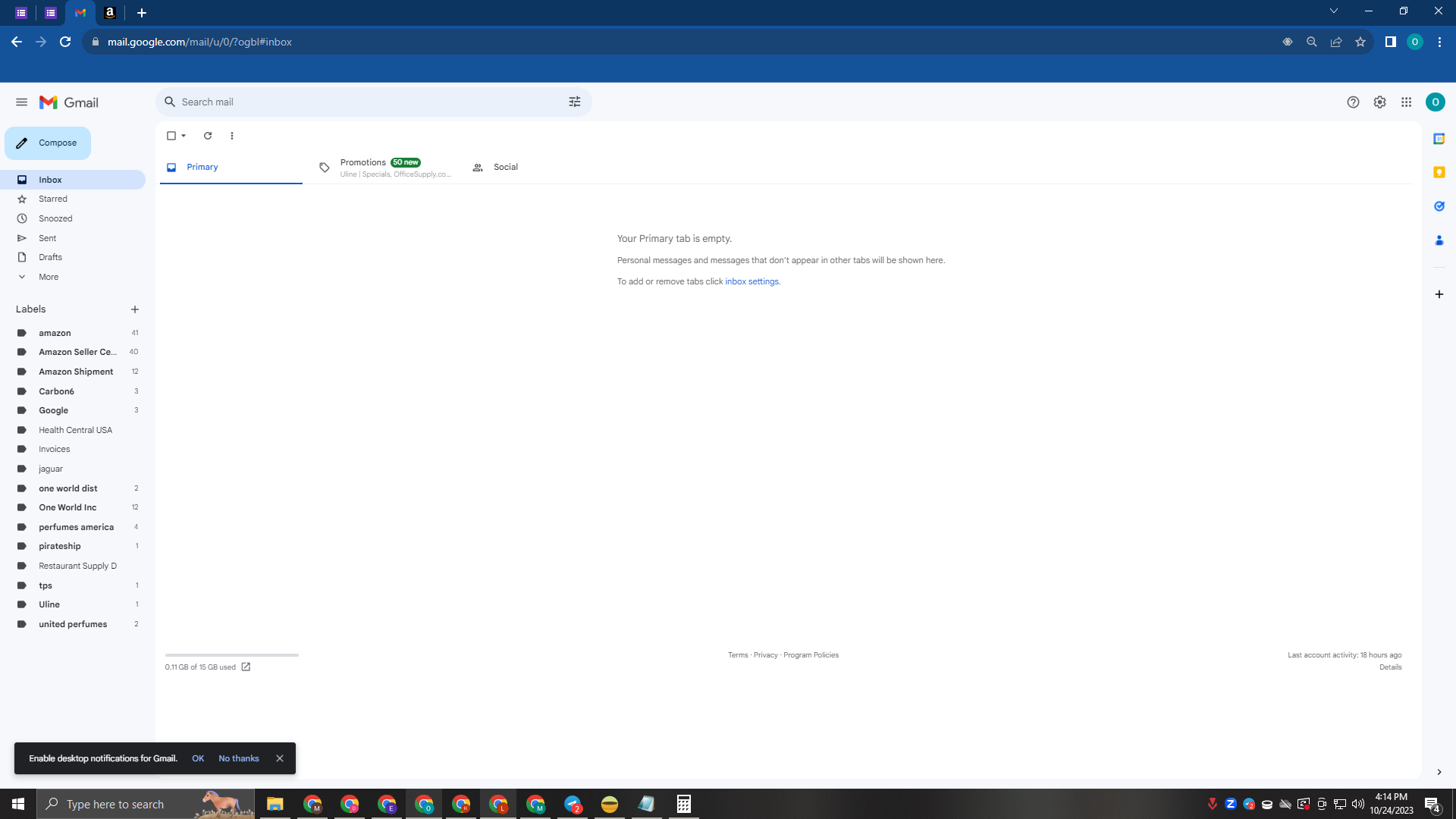Open the Google apps grid
The width and height of the screenshot is (1456, 819).
coord(1406,102)
